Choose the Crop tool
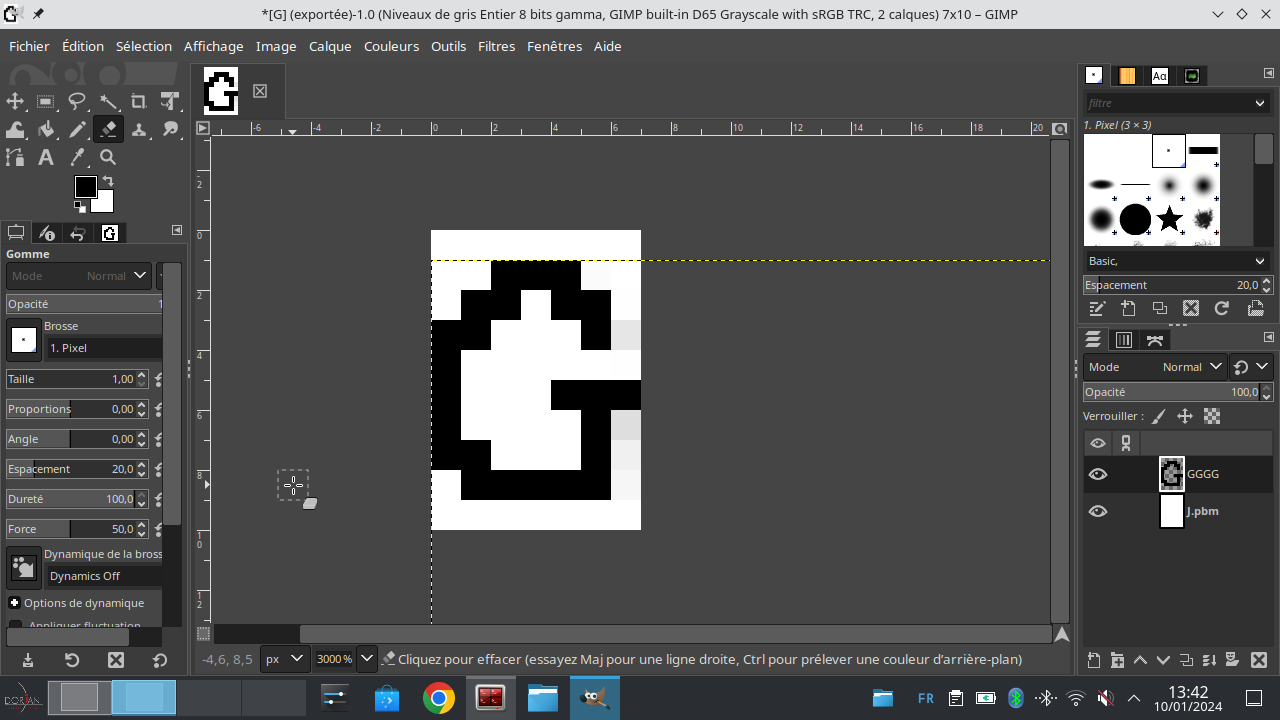Image resolution: width=1280 pixels, height=720 pixels. click(x=139, y=101)
